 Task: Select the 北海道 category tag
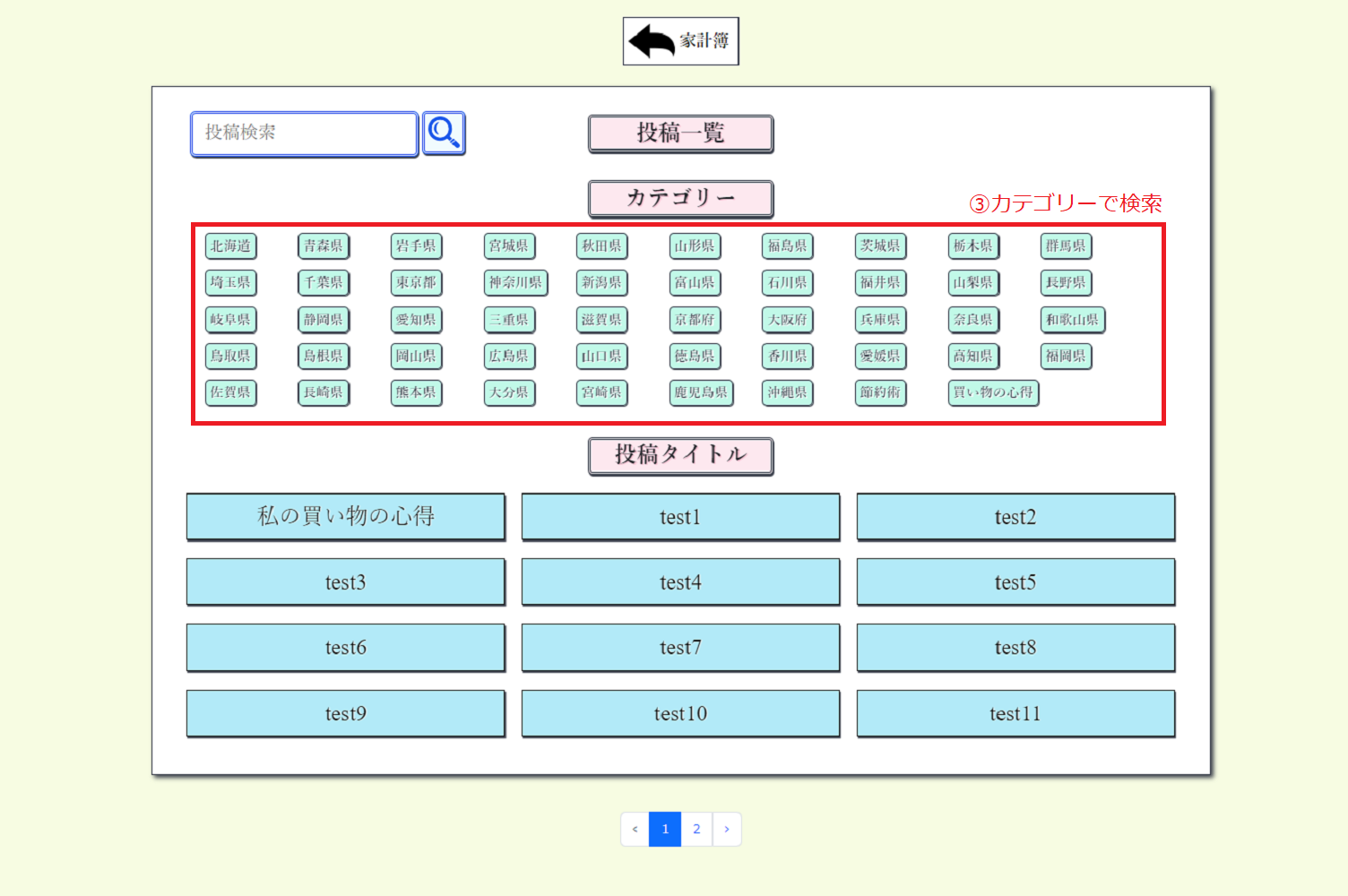pos(231,246)
